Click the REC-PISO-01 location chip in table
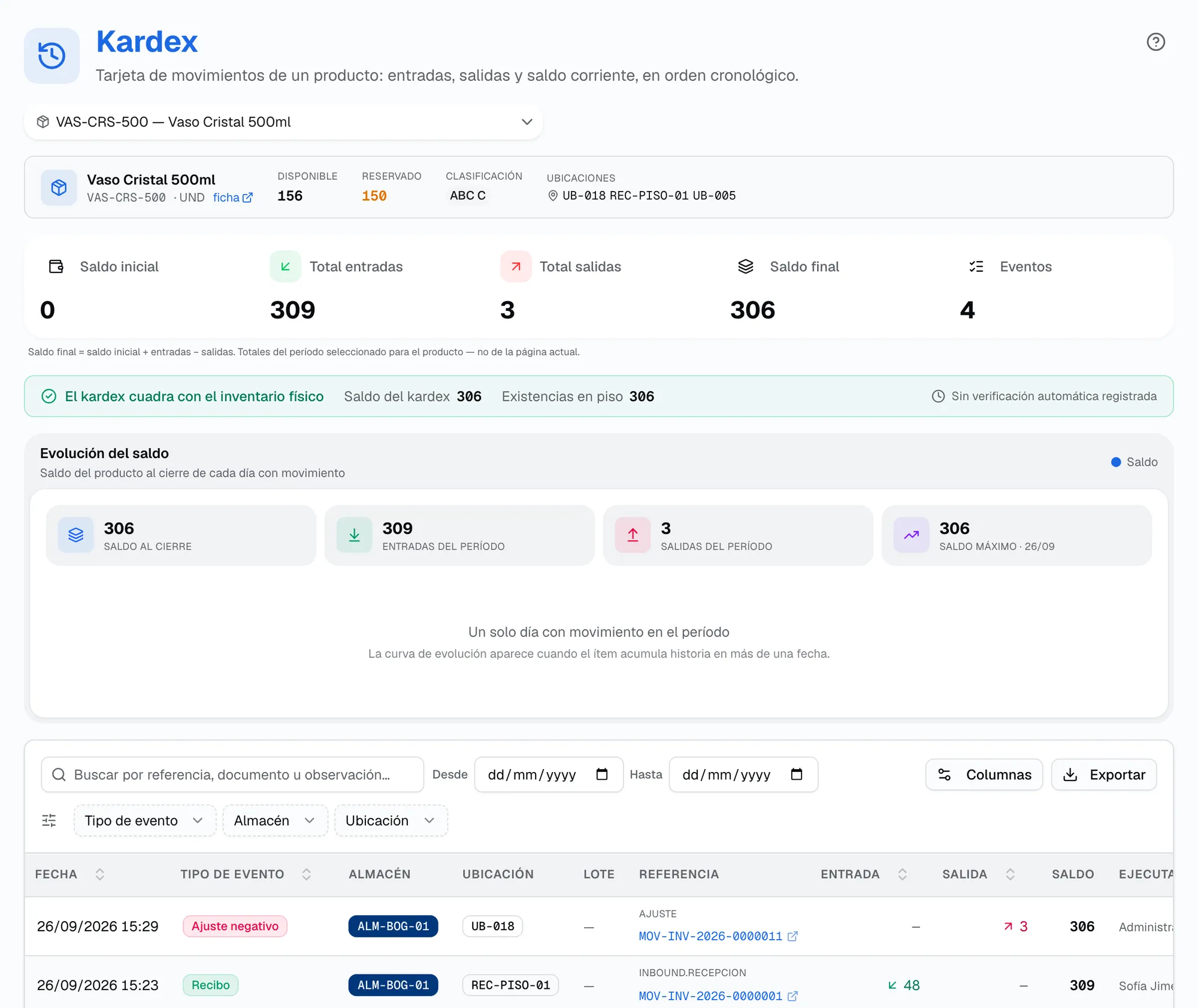Screen dimensions: 1198x1008 pos(510,985)
